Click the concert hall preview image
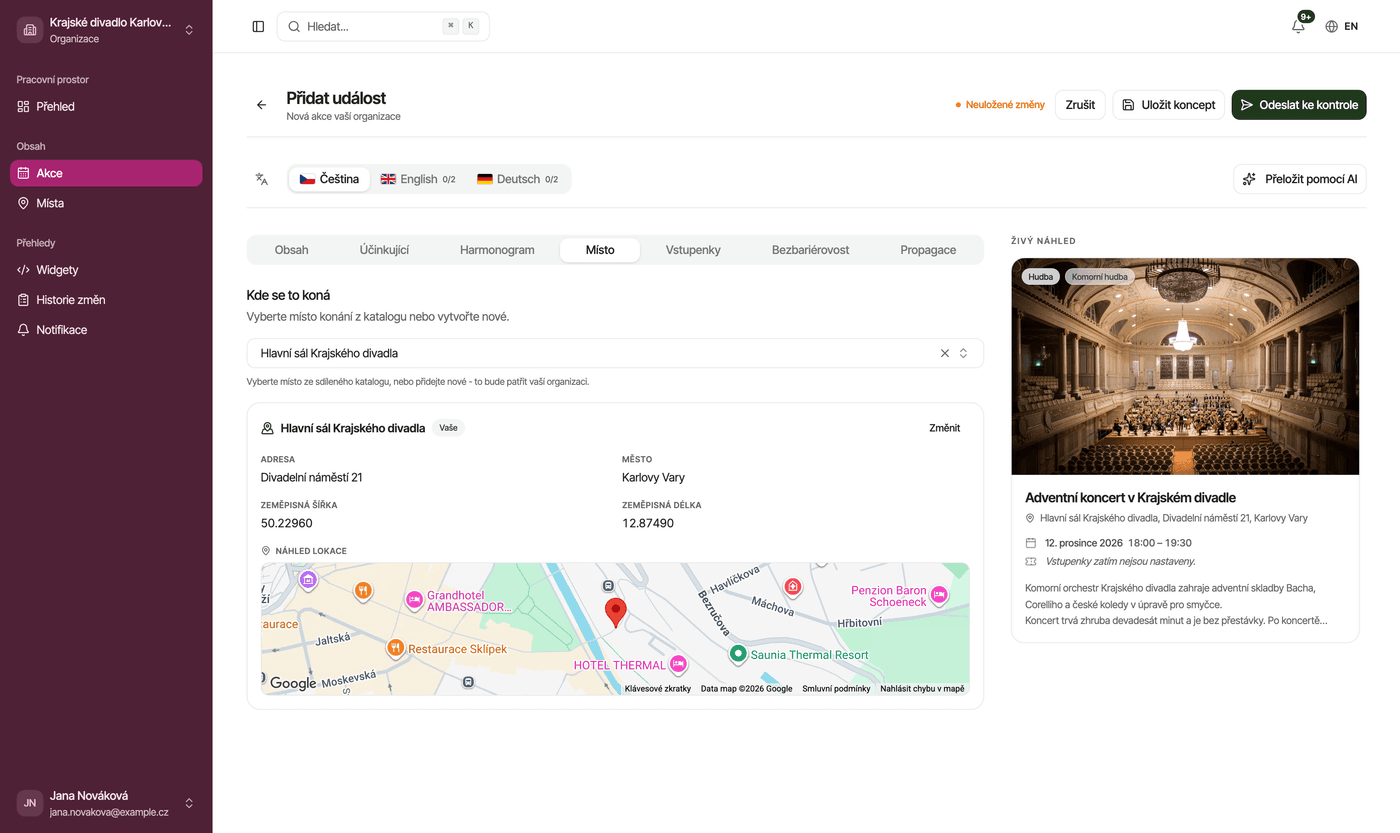The height and width of the screenshot is (833, 1400). pos(1185,367)
